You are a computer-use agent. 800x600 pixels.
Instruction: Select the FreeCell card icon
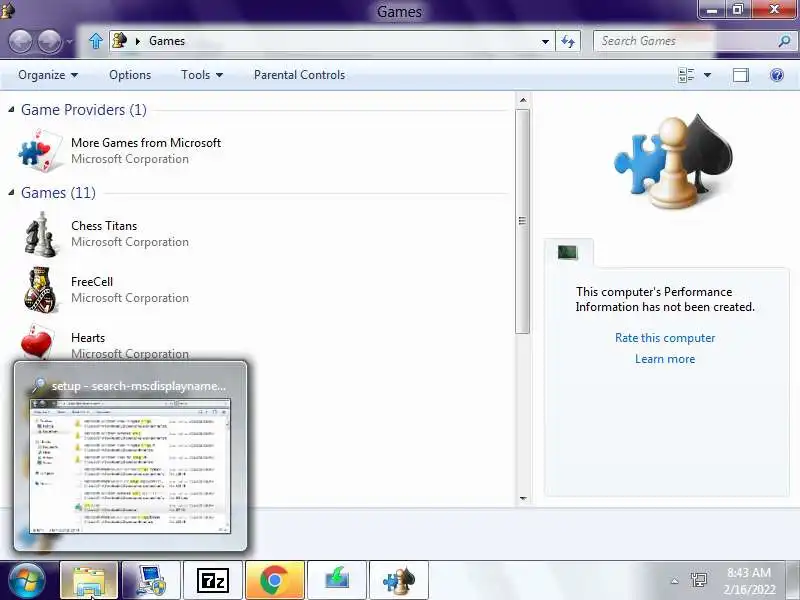pyautogui.click(x=40, y=290)
